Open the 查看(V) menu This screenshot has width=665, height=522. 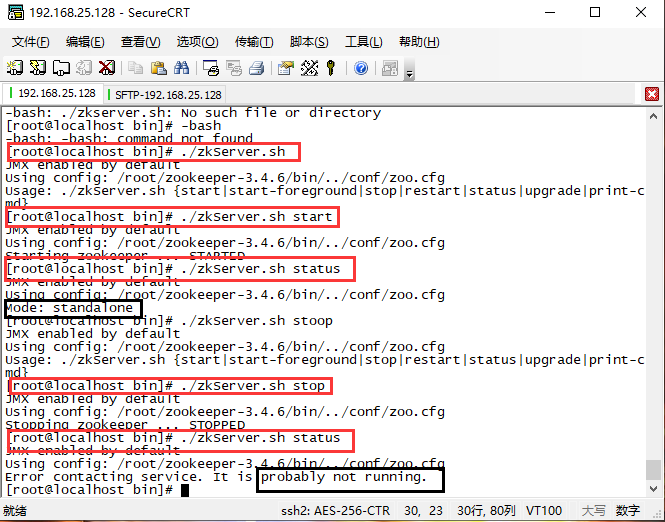pos(140,42)
